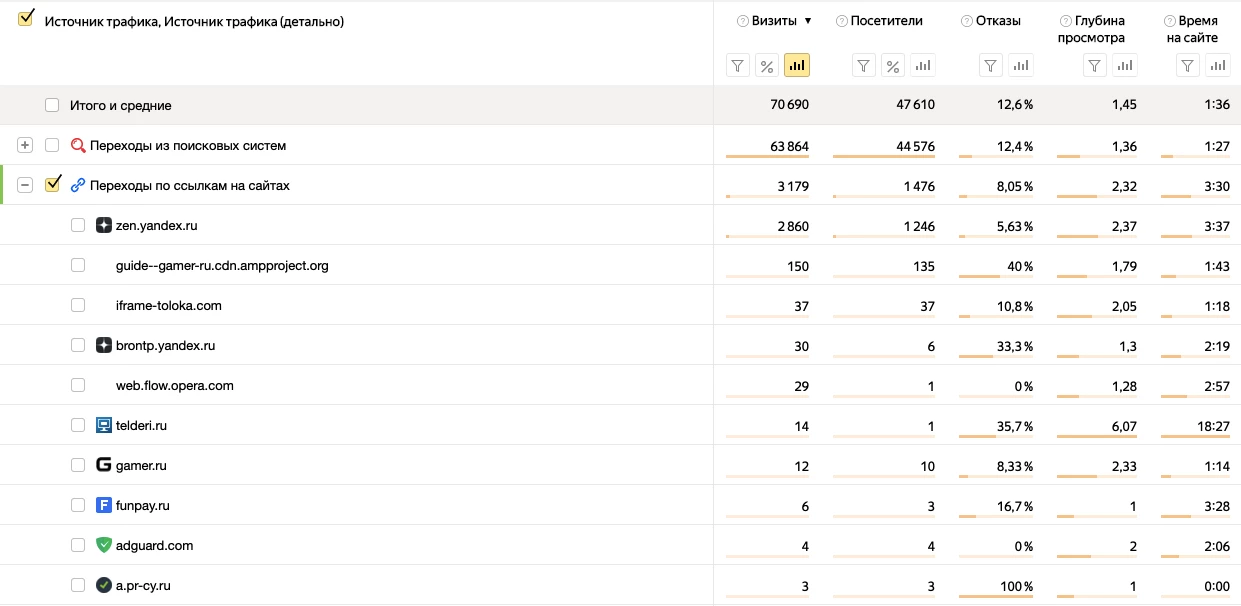The width and height of the screenshot is (1241, 606).
Task: Check the Итого и средние checkbox
Action: 52,105
